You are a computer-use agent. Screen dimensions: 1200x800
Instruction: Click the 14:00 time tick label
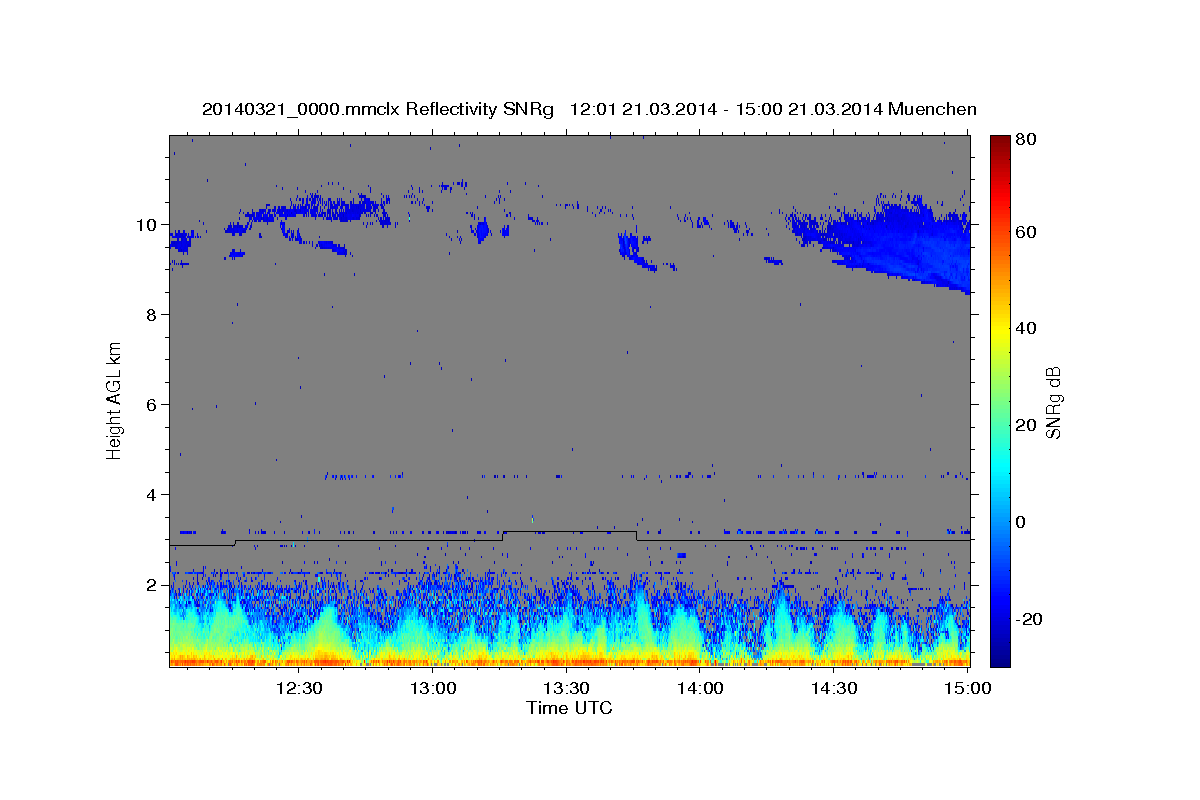pyautogui.click(x=701, y=688)
